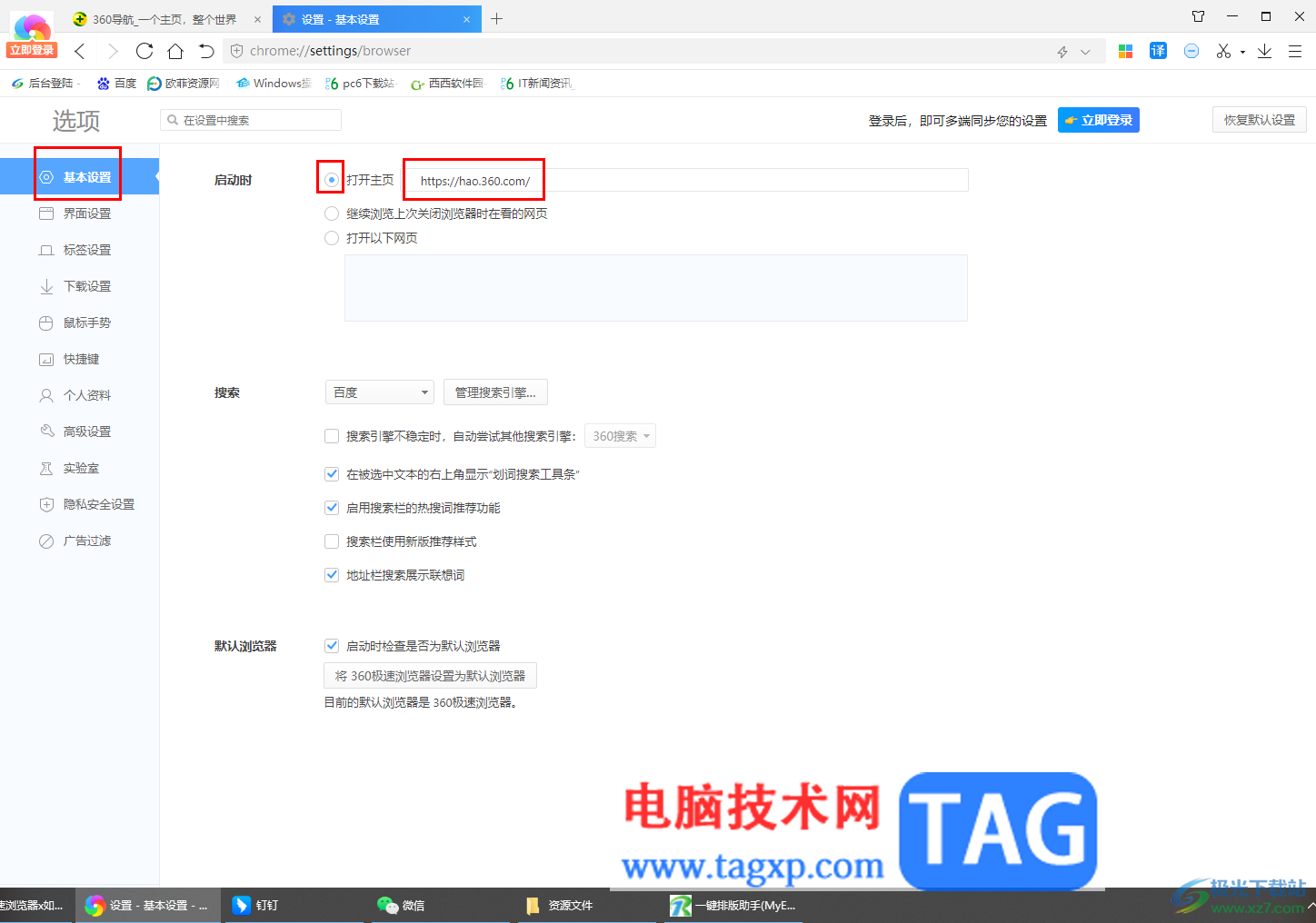Toggle 搜索栏使用新版推荐样式 checkbox
This screenshot has height=923, width=1316.
332,541
